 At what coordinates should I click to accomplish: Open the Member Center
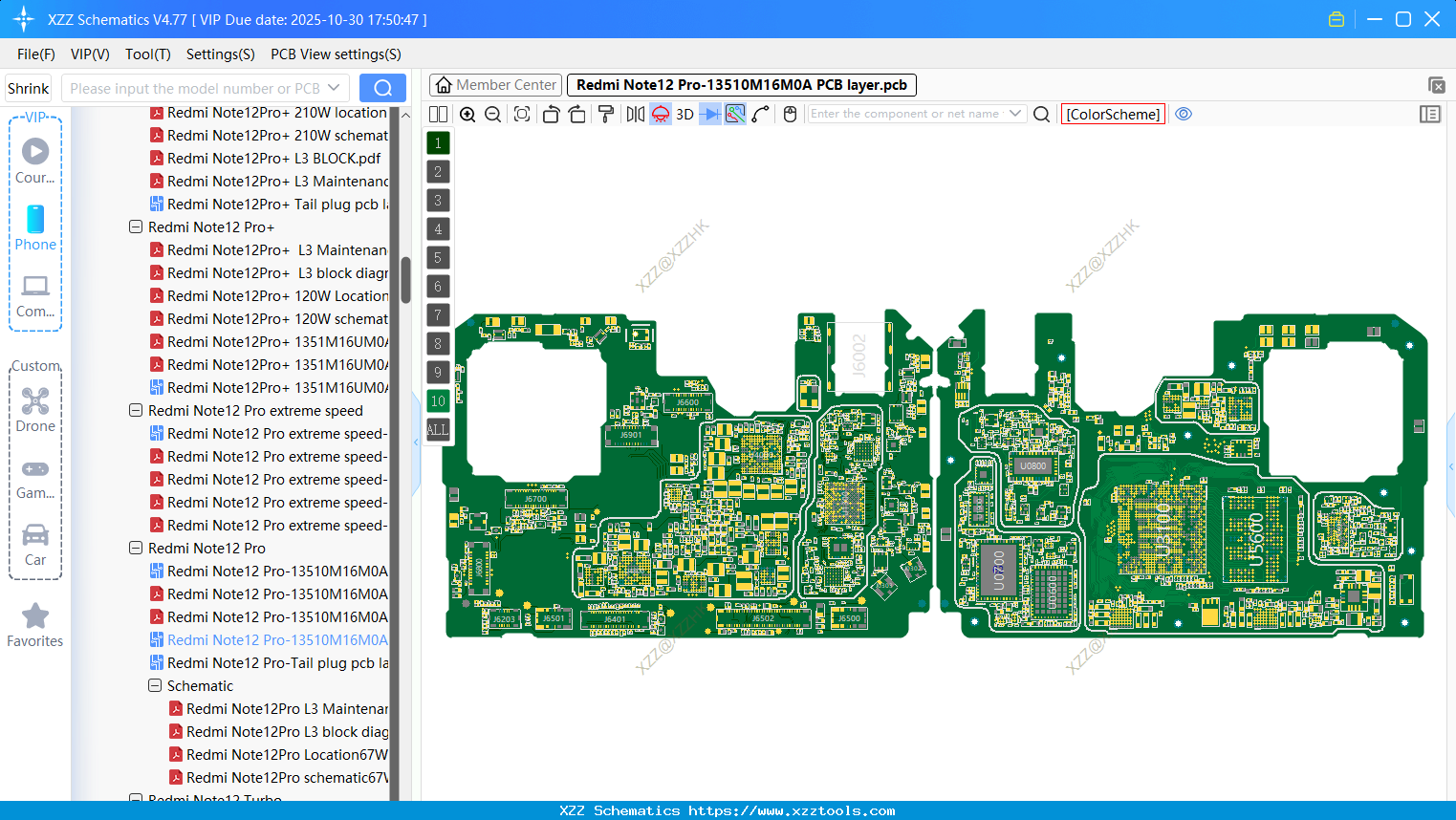click(494, 84)
